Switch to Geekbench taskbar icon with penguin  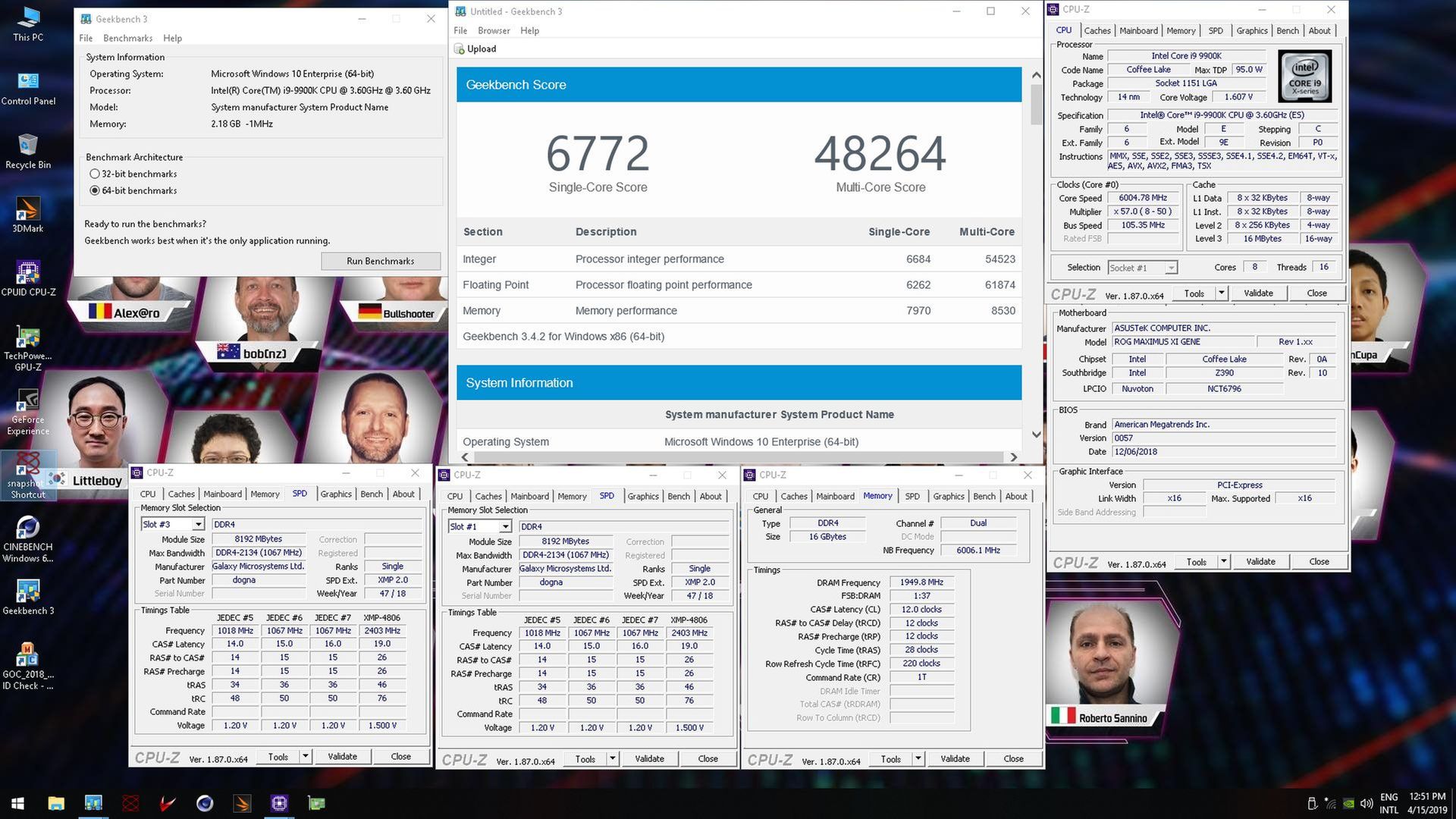93,803
